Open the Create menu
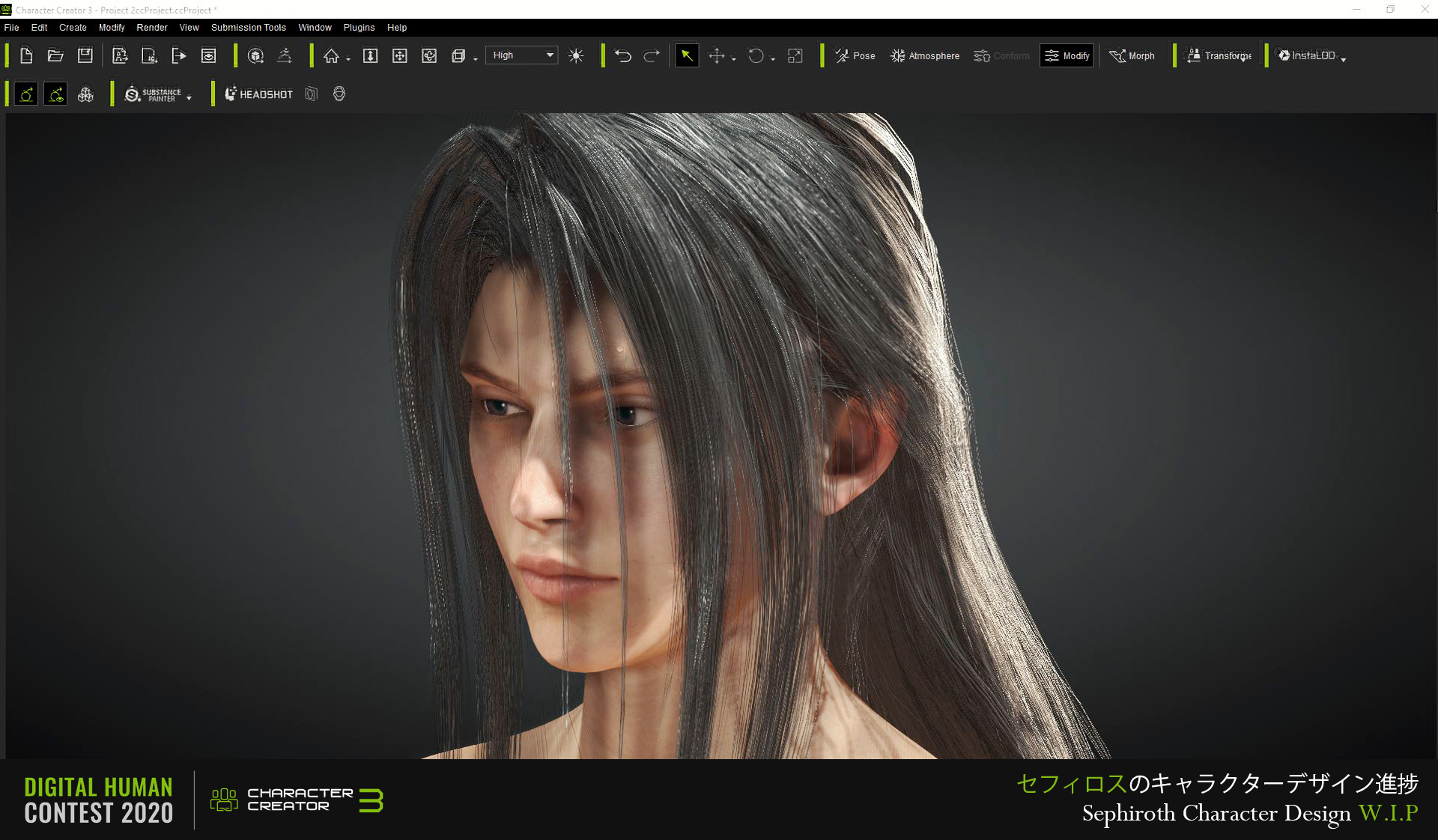 click(x=73, y=27)
